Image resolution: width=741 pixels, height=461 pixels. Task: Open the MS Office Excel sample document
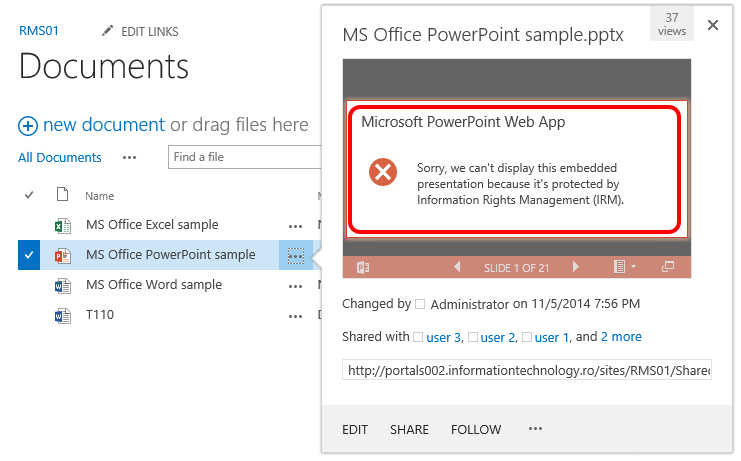click(x=152, y=225)
